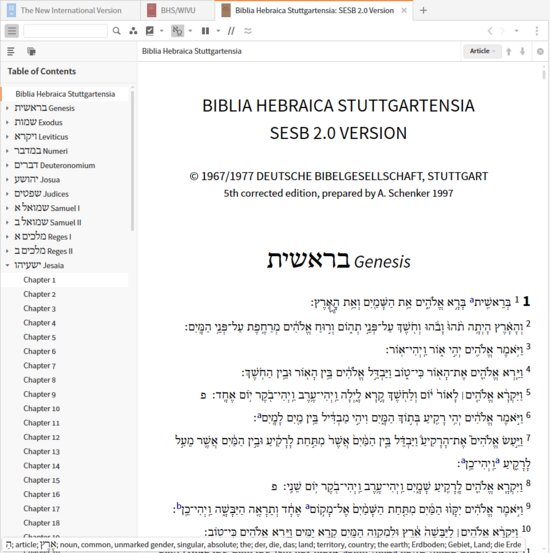Click the Table of Contents scrollbar thumb
550x553 pixels.
point(132,160)
